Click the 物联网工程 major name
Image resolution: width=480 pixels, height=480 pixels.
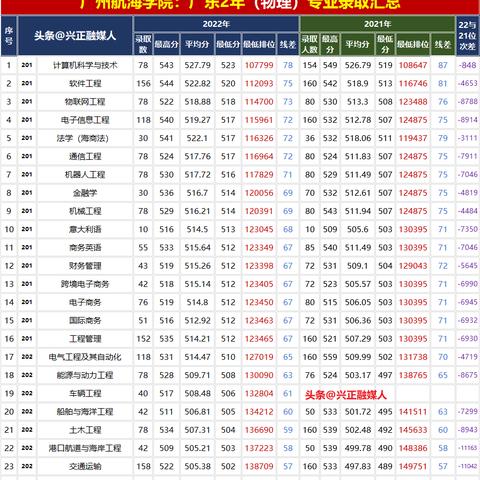coord(85,102)
